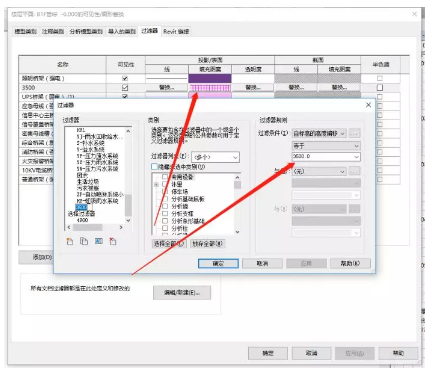Screen dimensions: 433x374
Task: Check the 停车场 category checkbox
Action: (165, 191)
